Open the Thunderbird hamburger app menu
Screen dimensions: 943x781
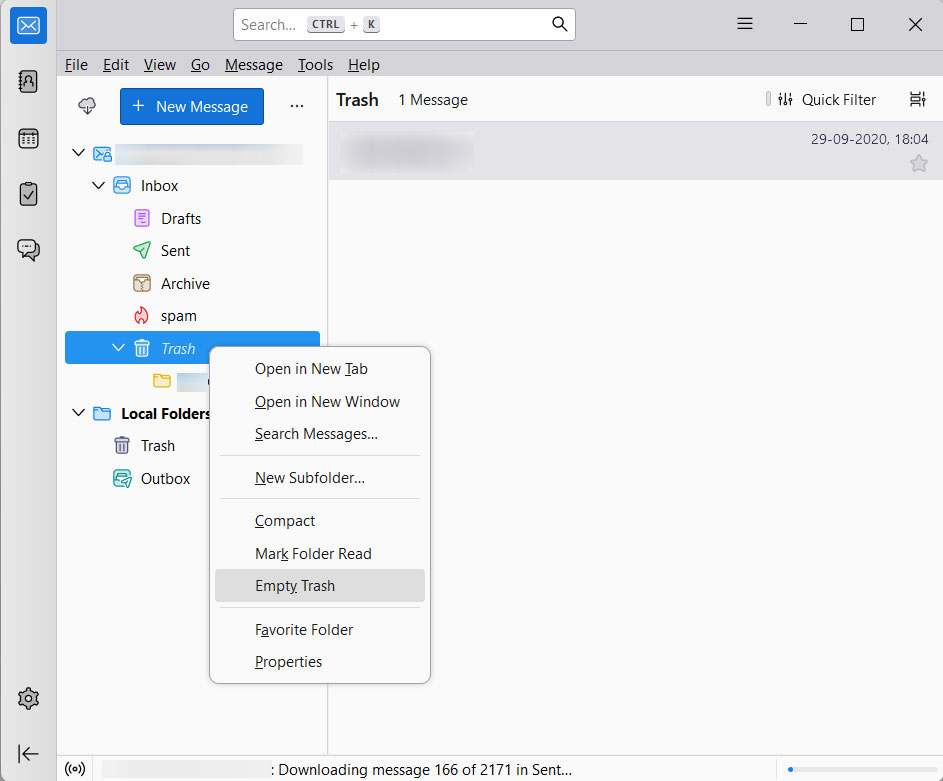pos(745,24)
